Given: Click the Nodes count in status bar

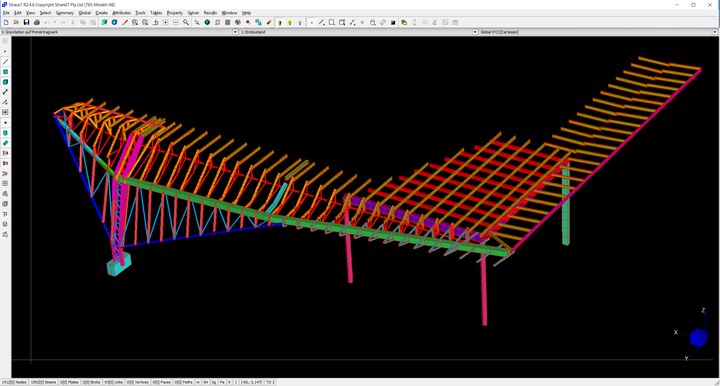Looking at the screenshot, I should click(14, 382).
